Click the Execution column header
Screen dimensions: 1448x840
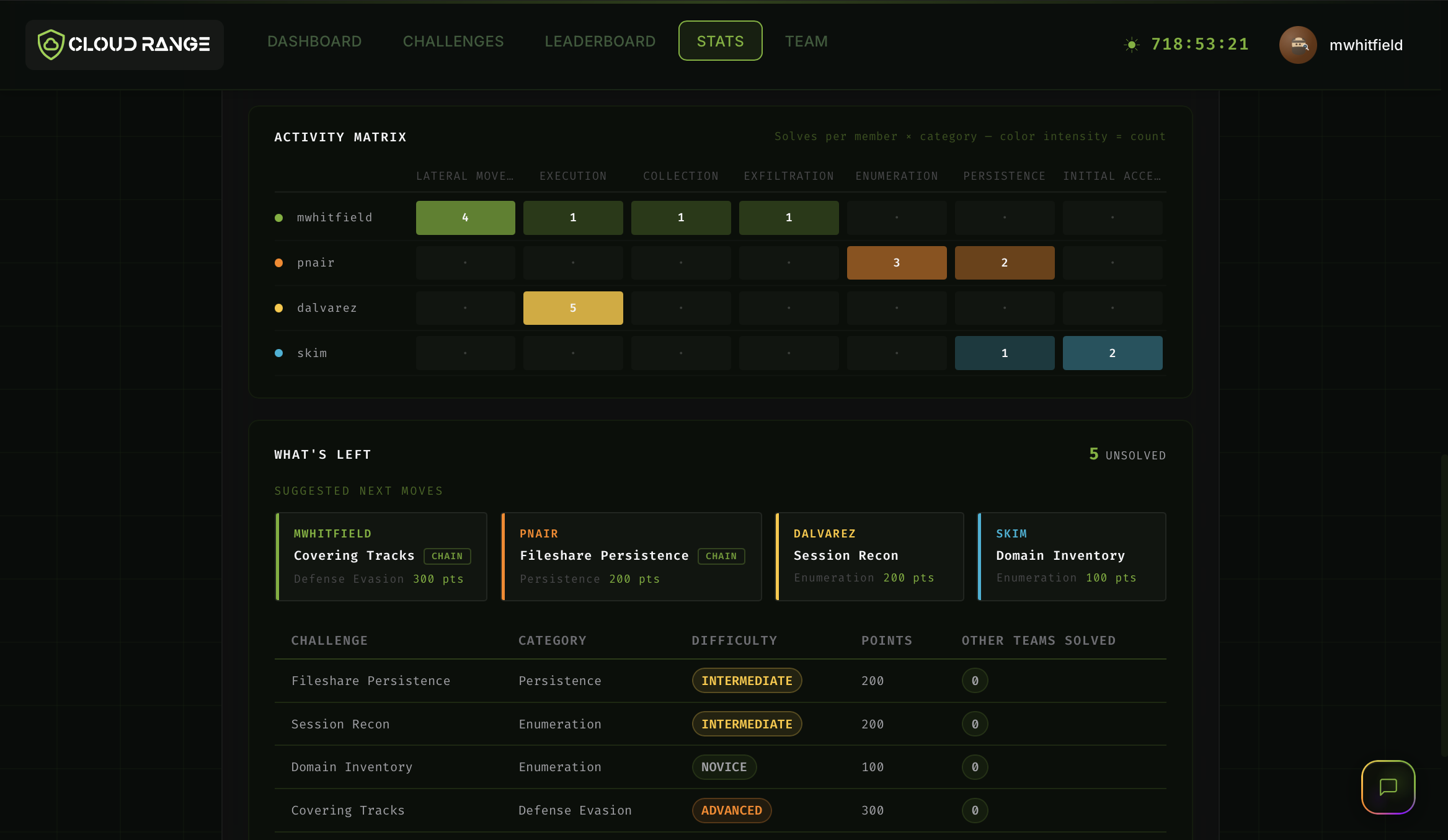pyautogui.click(x=573, y=176)
